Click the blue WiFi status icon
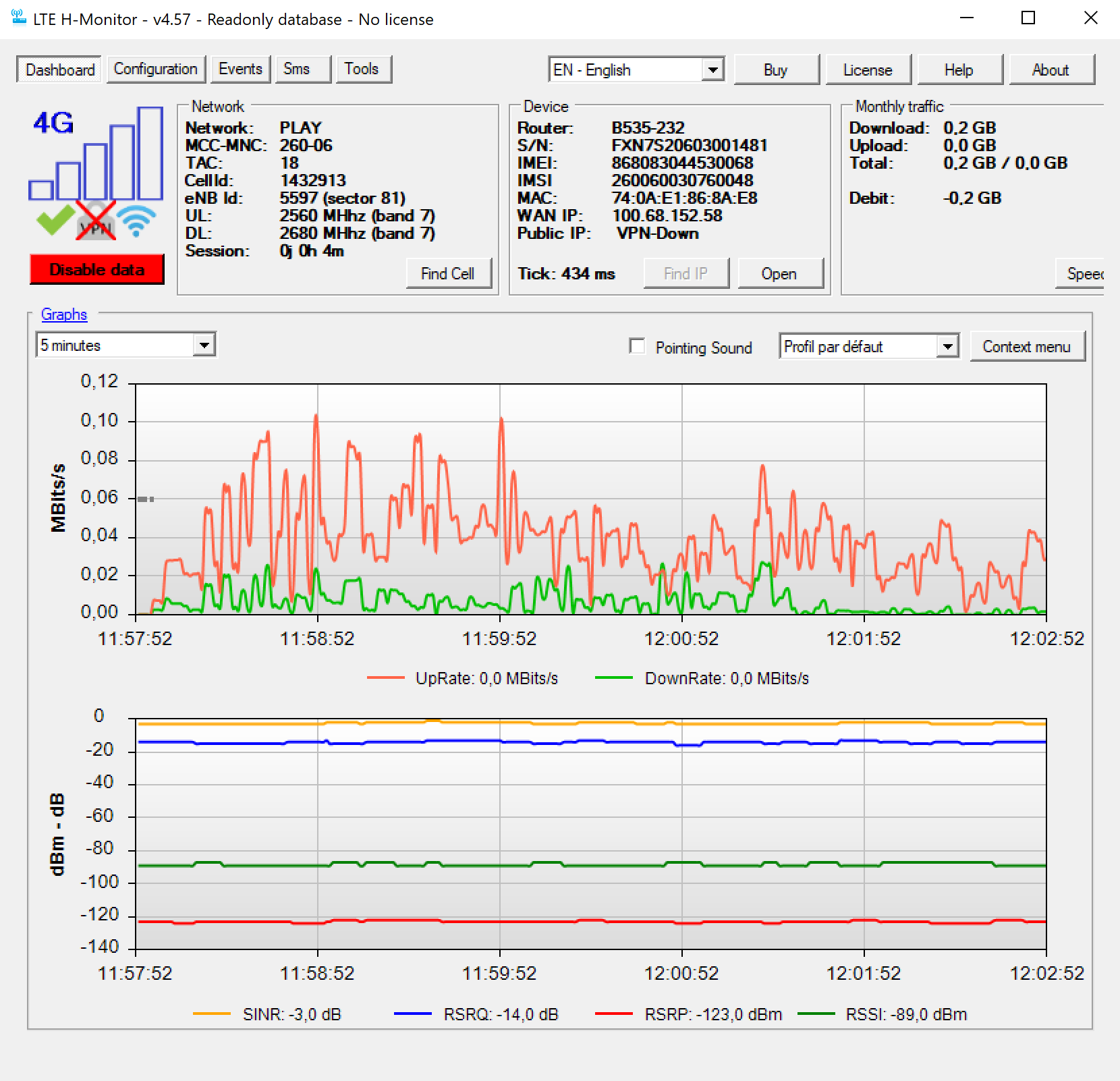The image size is (1120, 1081). (x=136, y=221)
